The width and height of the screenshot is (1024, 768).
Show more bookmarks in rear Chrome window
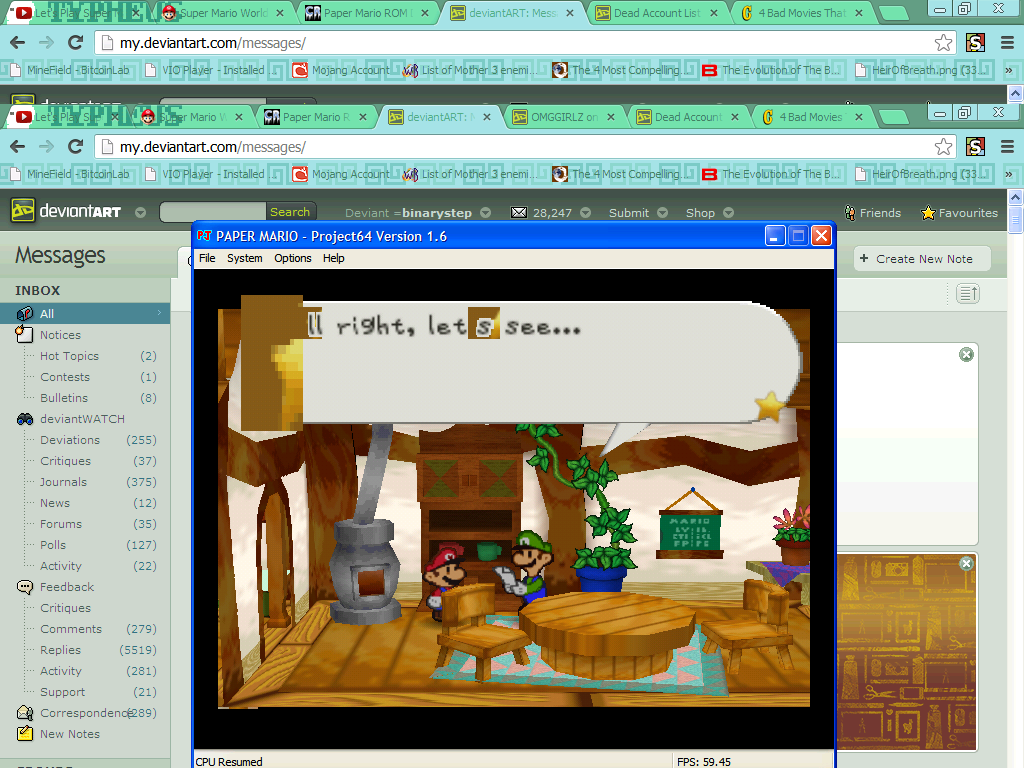pyautogui.click(x=1009, y=70)
